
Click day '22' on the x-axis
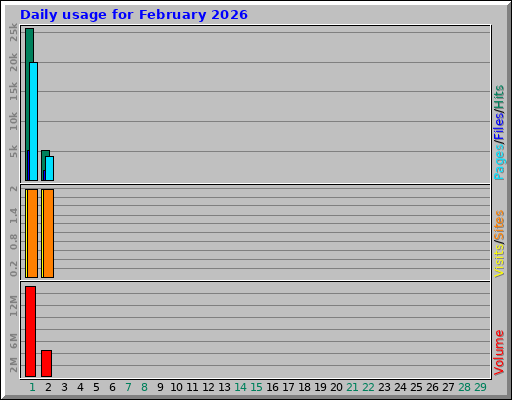pyautogui.click(x=368, y=387)
